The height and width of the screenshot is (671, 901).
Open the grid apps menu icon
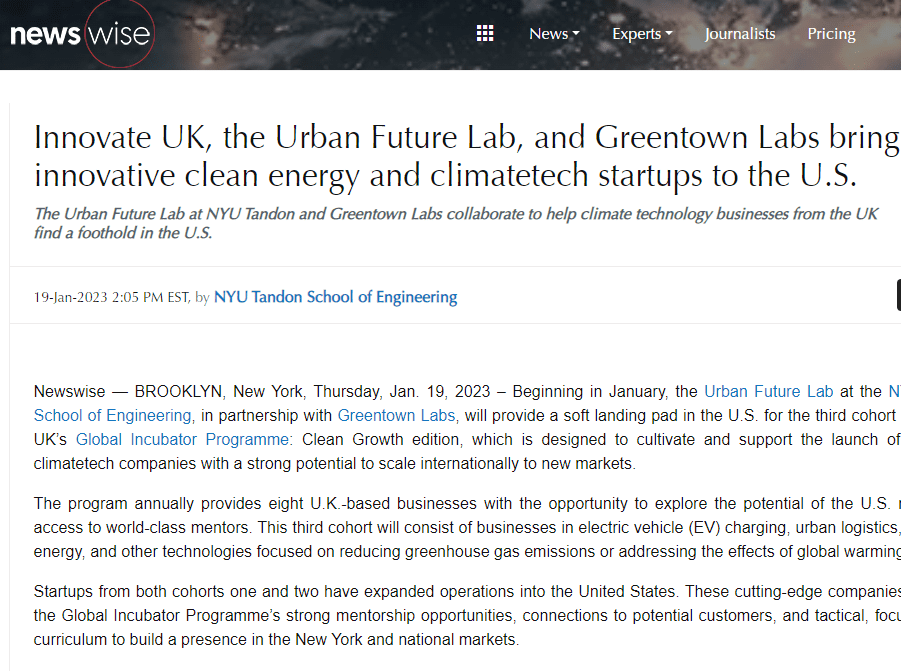(485, 33)
